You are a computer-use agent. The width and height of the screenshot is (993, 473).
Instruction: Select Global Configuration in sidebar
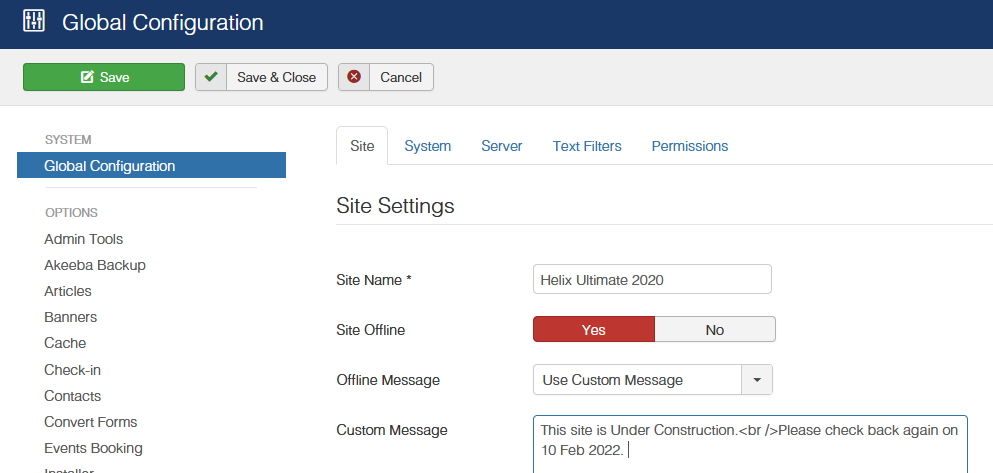point(110,166)
